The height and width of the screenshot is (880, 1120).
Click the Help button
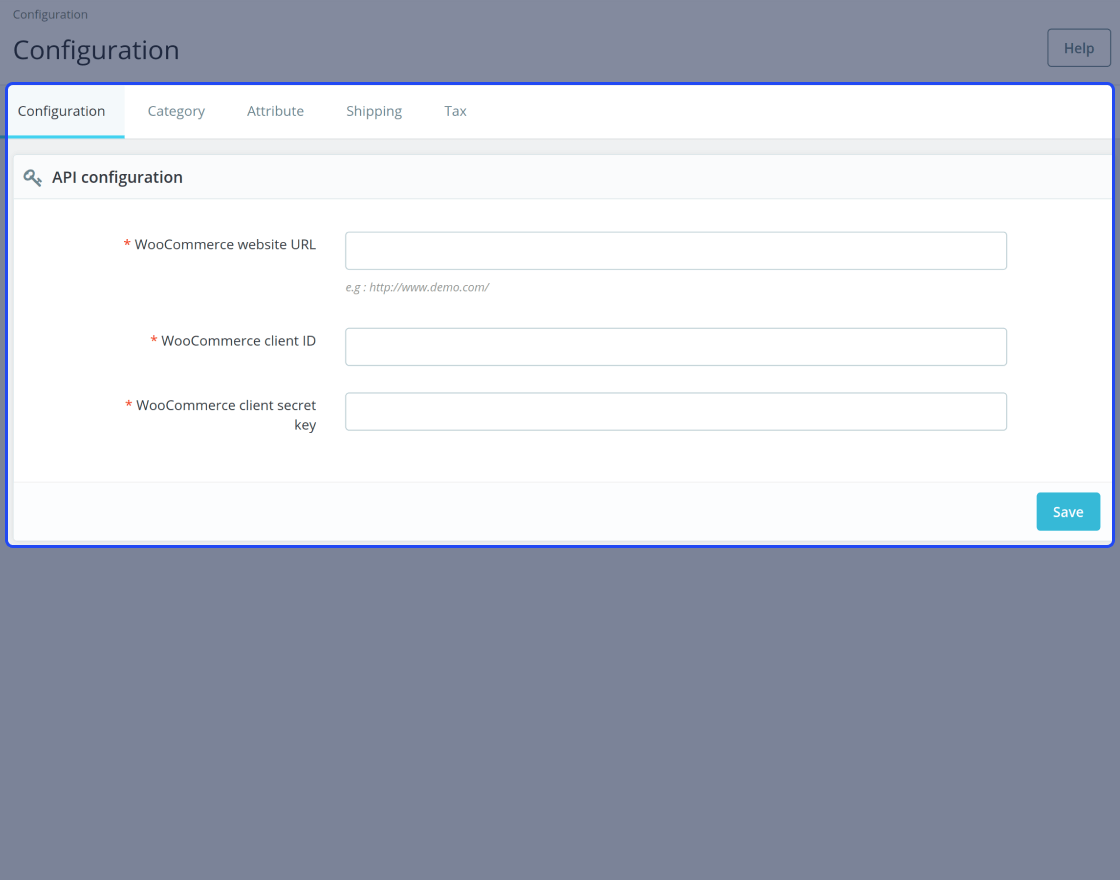[x=1079, y=48]
